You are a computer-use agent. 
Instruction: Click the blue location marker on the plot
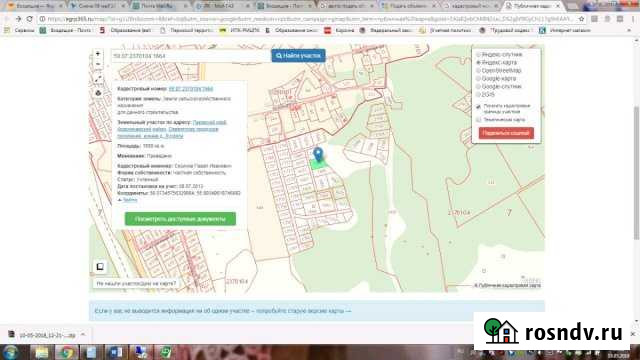tap(318, 155)
